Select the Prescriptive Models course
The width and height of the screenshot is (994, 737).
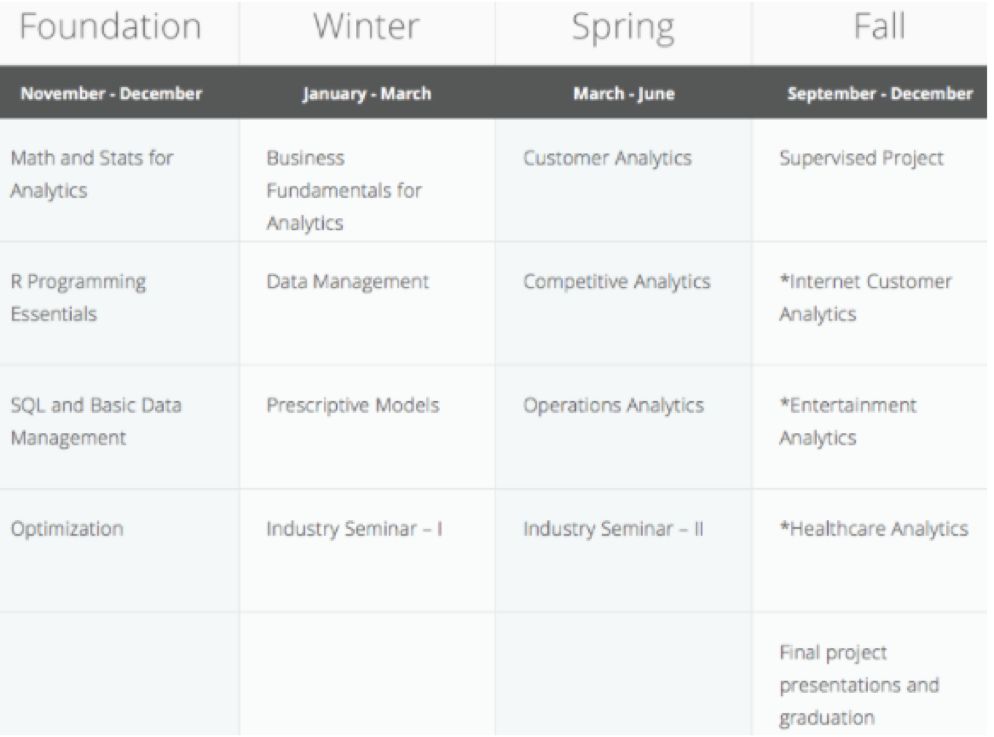352,405
